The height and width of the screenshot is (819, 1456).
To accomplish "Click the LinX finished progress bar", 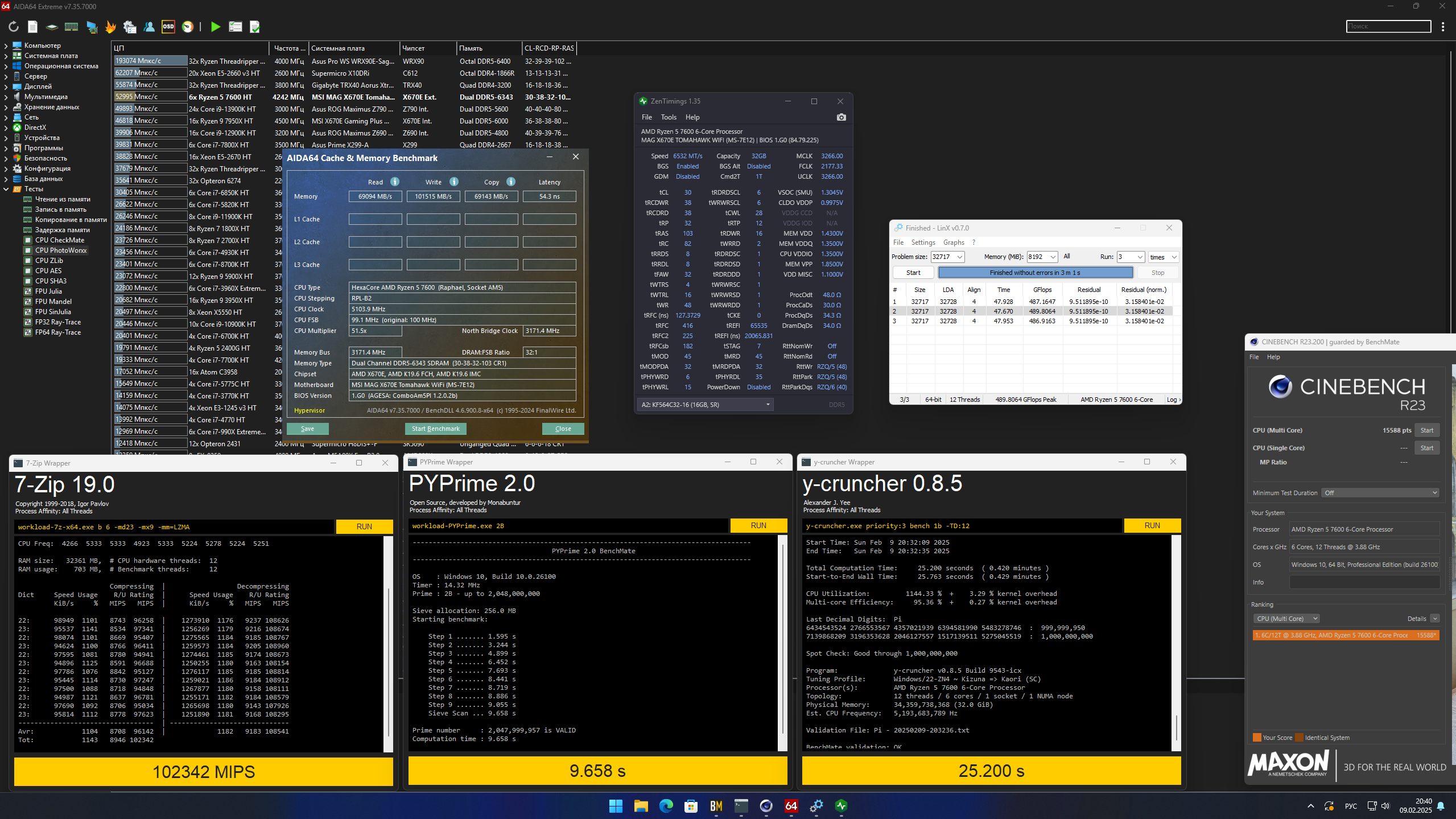I will [x=1034, y=273].
